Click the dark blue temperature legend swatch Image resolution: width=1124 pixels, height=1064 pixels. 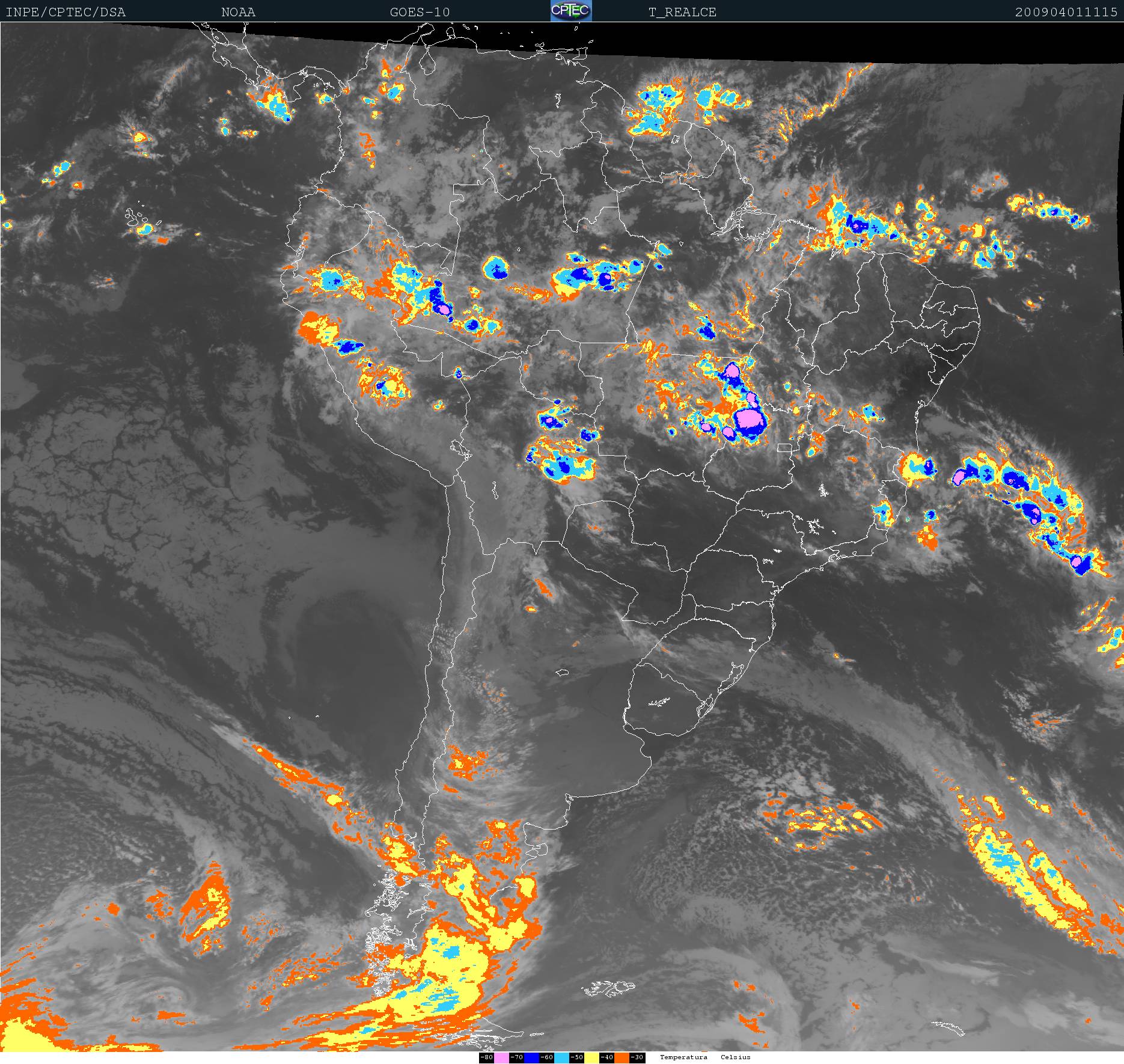pyautogui.click(x=531, y=1057)
